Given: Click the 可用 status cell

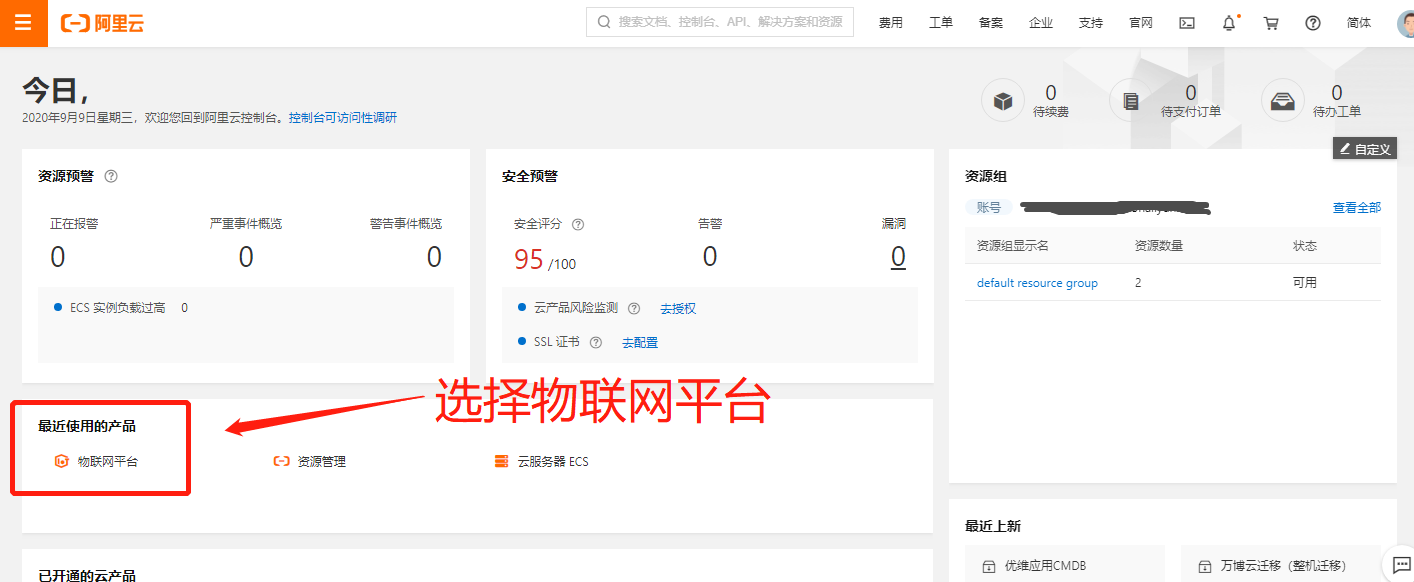Looking at the screenshot, I should [x=1305, y=283].
